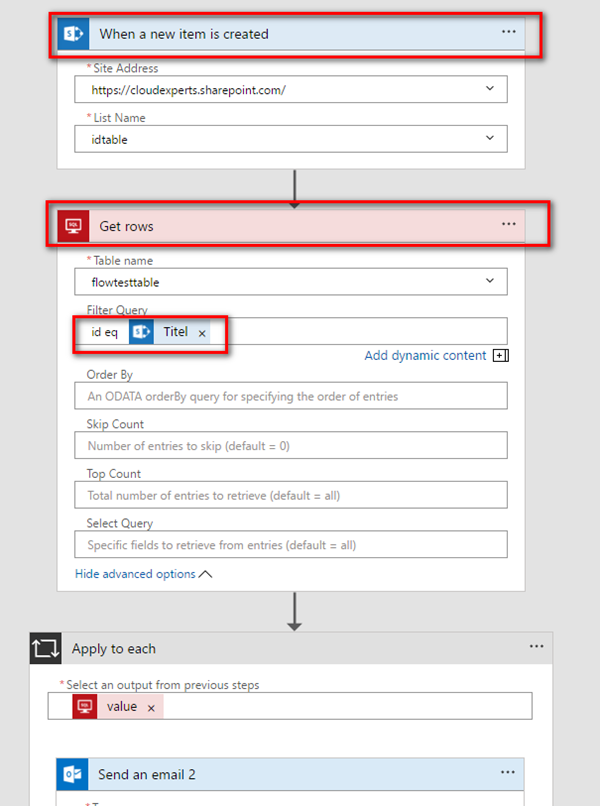This screenshot has width=600, height=806.
Task: Click the SQL Get rows icon
Action: click(72, 226)
